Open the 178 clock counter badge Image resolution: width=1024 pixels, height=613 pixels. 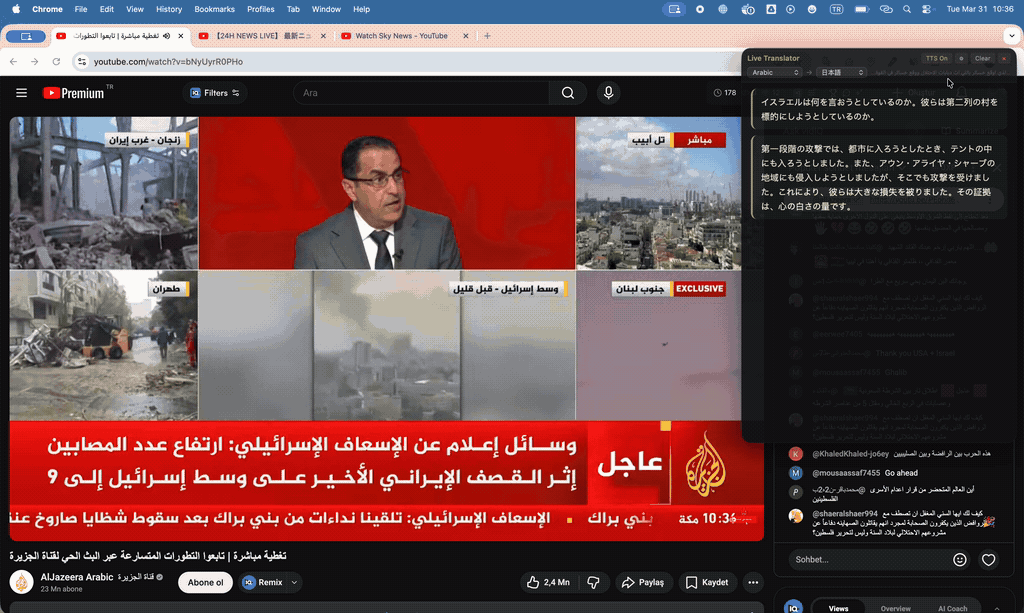coord(724,93)
